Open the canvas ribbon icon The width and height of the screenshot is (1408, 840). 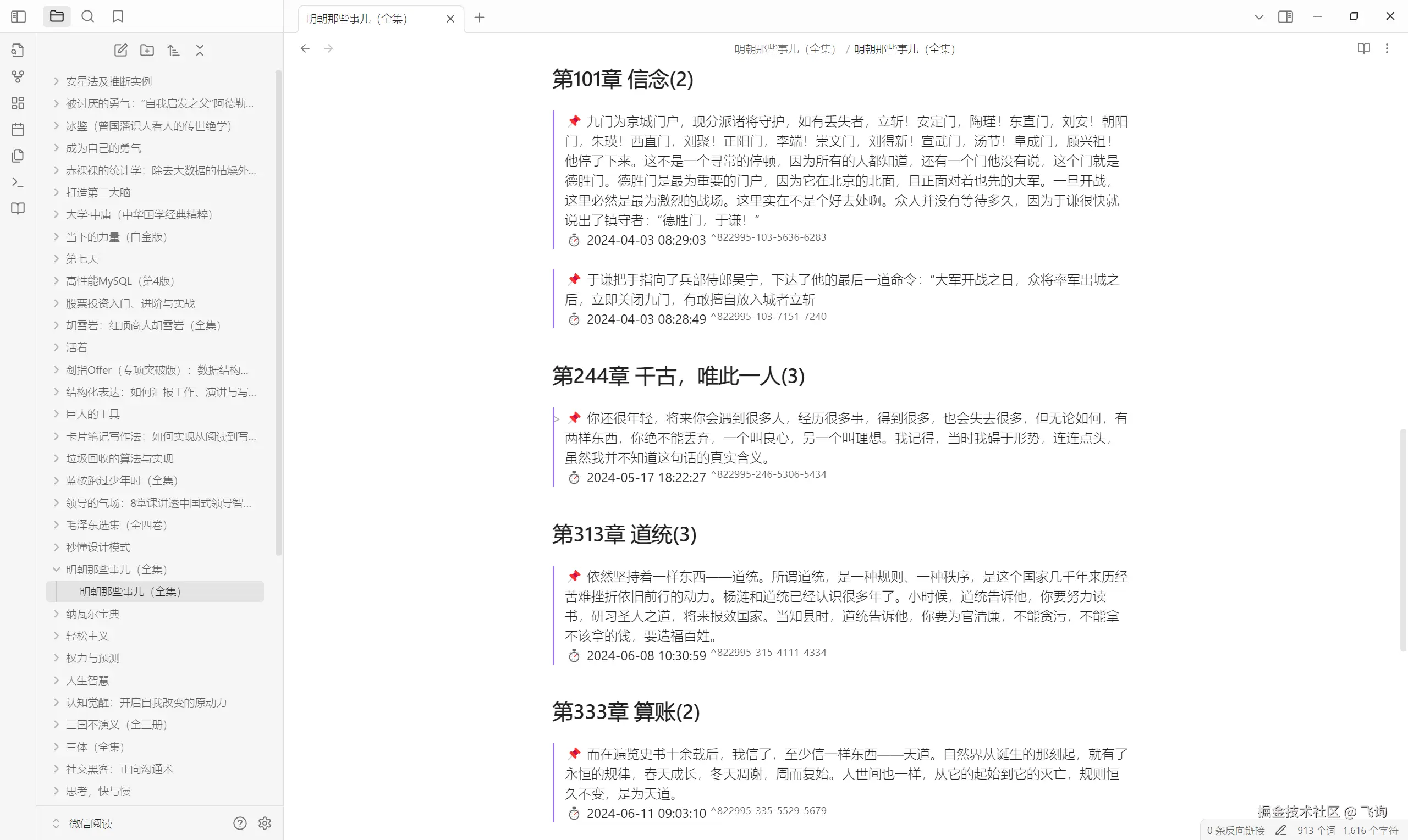pos(18,103)
